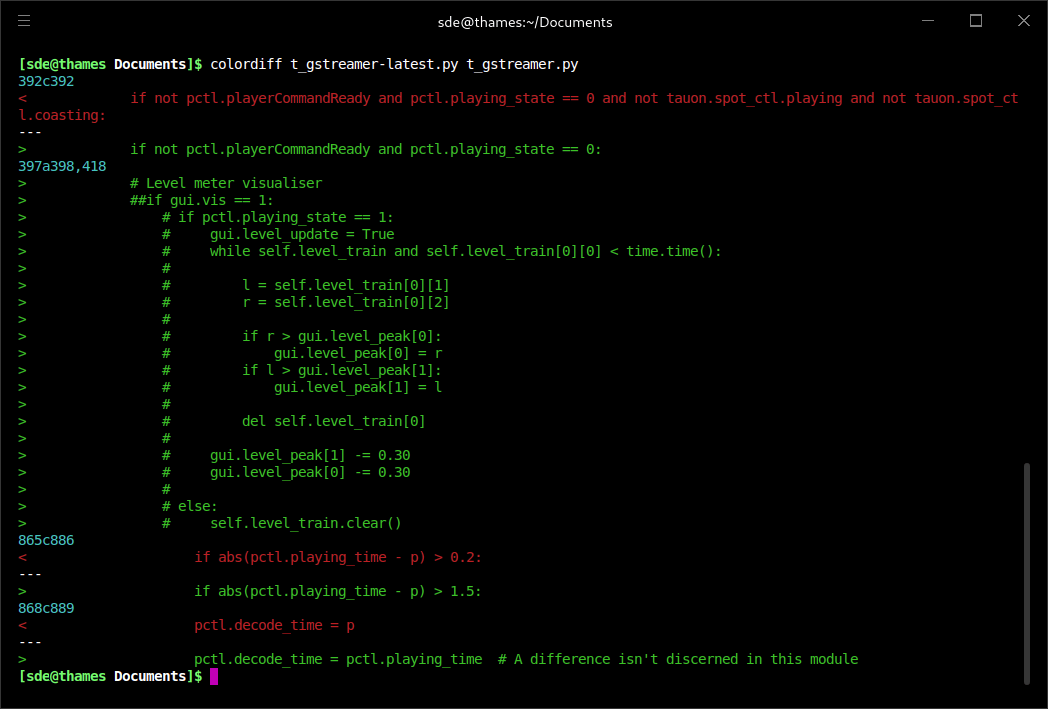Minimize the terminal window

pyautogui.click(x=928, y=21)
